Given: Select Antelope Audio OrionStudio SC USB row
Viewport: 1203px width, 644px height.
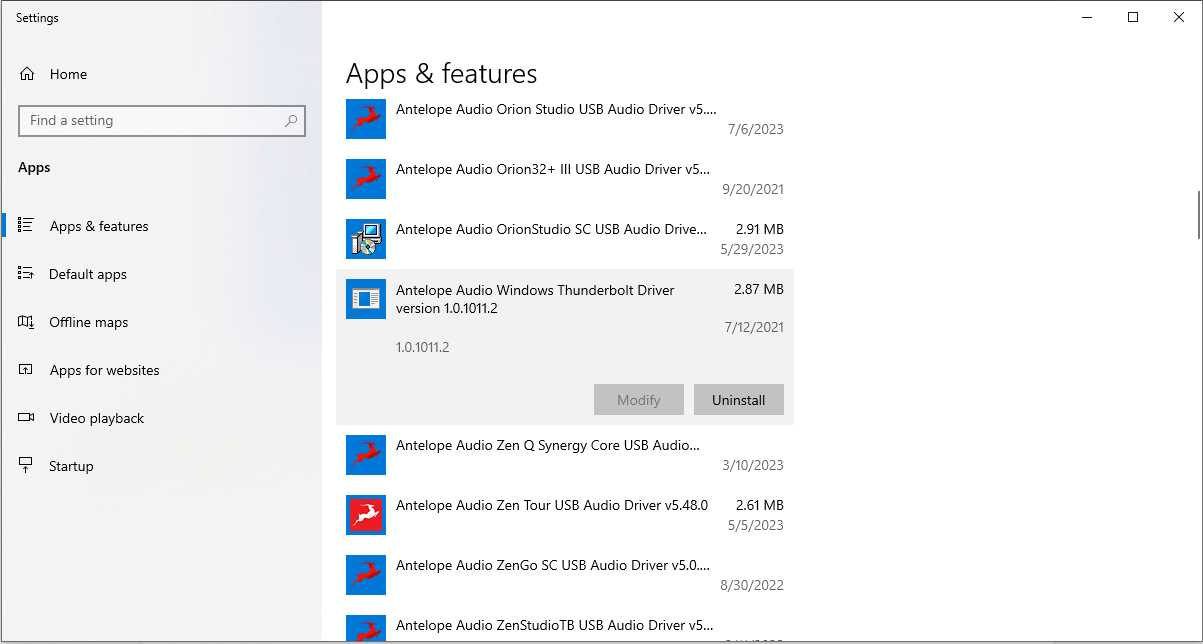Looking at the screenshot, I should point(565,239).
